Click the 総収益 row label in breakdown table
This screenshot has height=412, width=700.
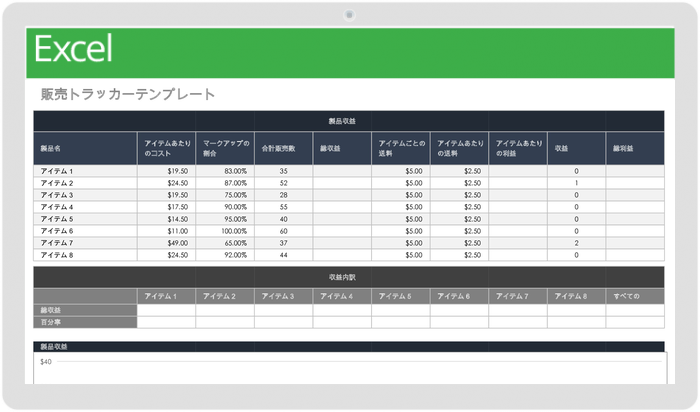tap(85, 310)
